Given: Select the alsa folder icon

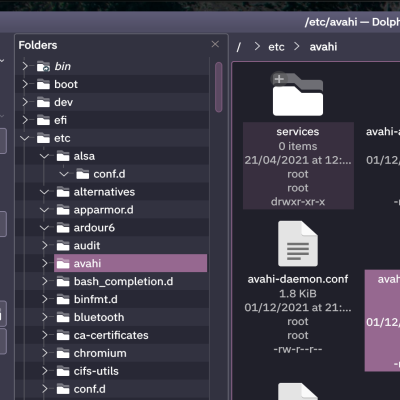Looking at the screenshot, I should [x=63, y=156].
